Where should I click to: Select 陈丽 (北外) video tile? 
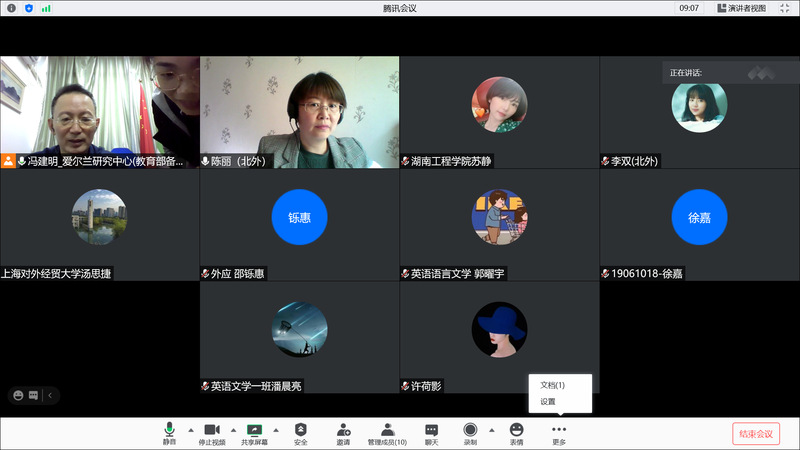(x=299, y=111)
